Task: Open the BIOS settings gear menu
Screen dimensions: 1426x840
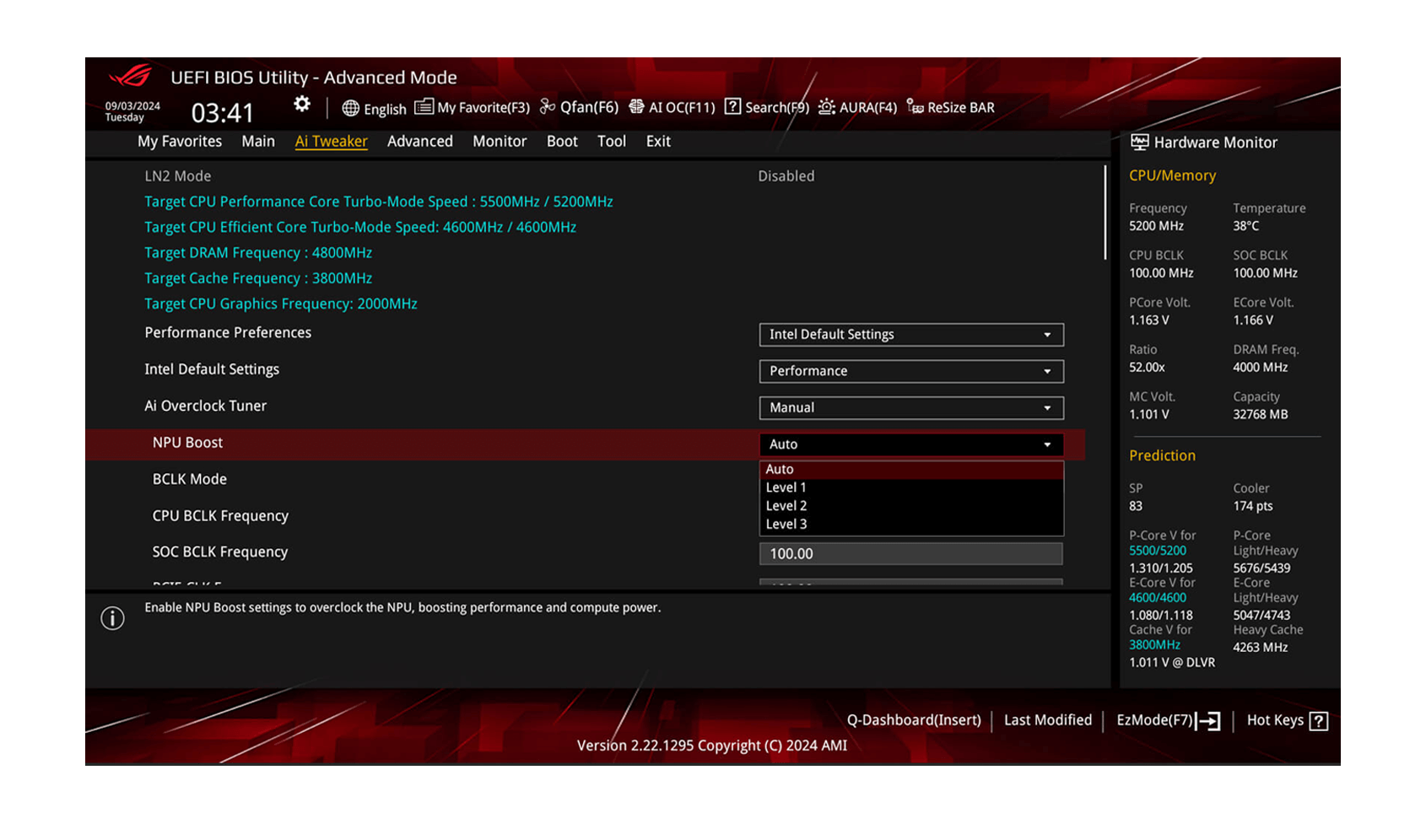Action: pos(301,104)
